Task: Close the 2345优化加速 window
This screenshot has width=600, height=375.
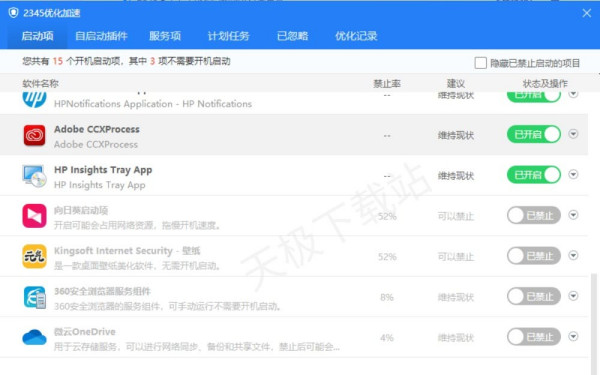Action: pyautogui.click(x=587, y=13)
